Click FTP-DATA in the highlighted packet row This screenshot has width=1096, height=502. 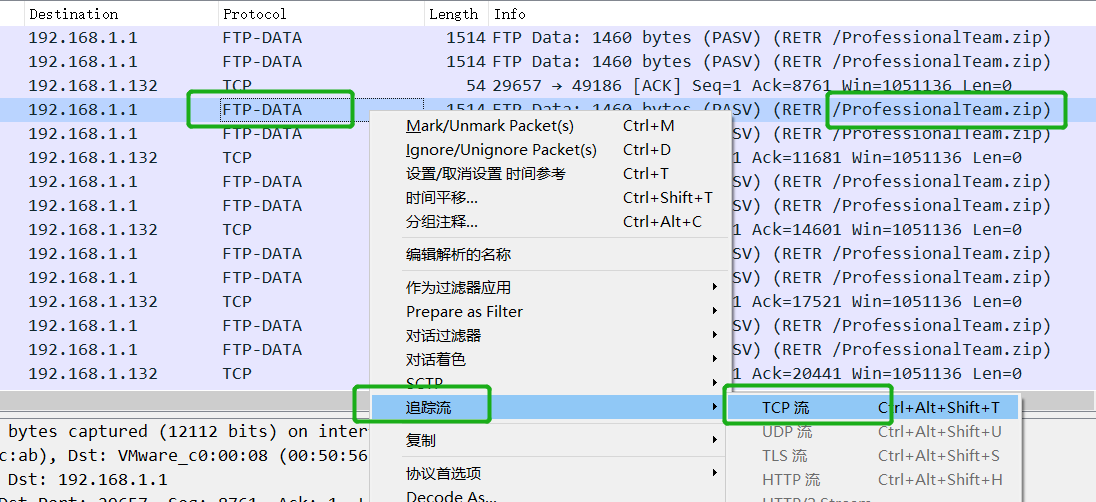pyautogui.click(x=262, y=110)
